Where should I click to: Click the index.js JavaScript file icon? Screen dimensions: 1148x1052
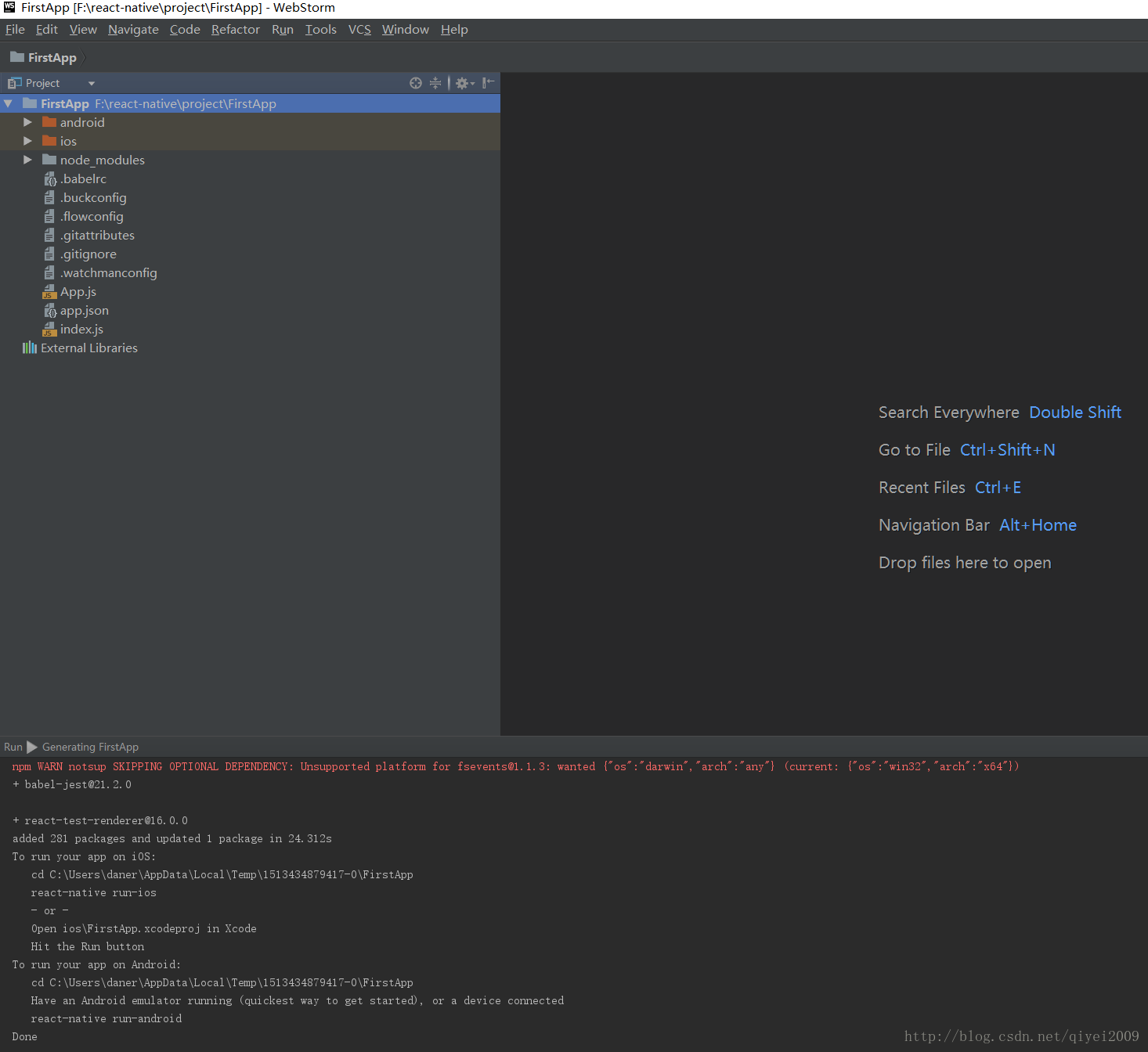[x=49, y=330]
